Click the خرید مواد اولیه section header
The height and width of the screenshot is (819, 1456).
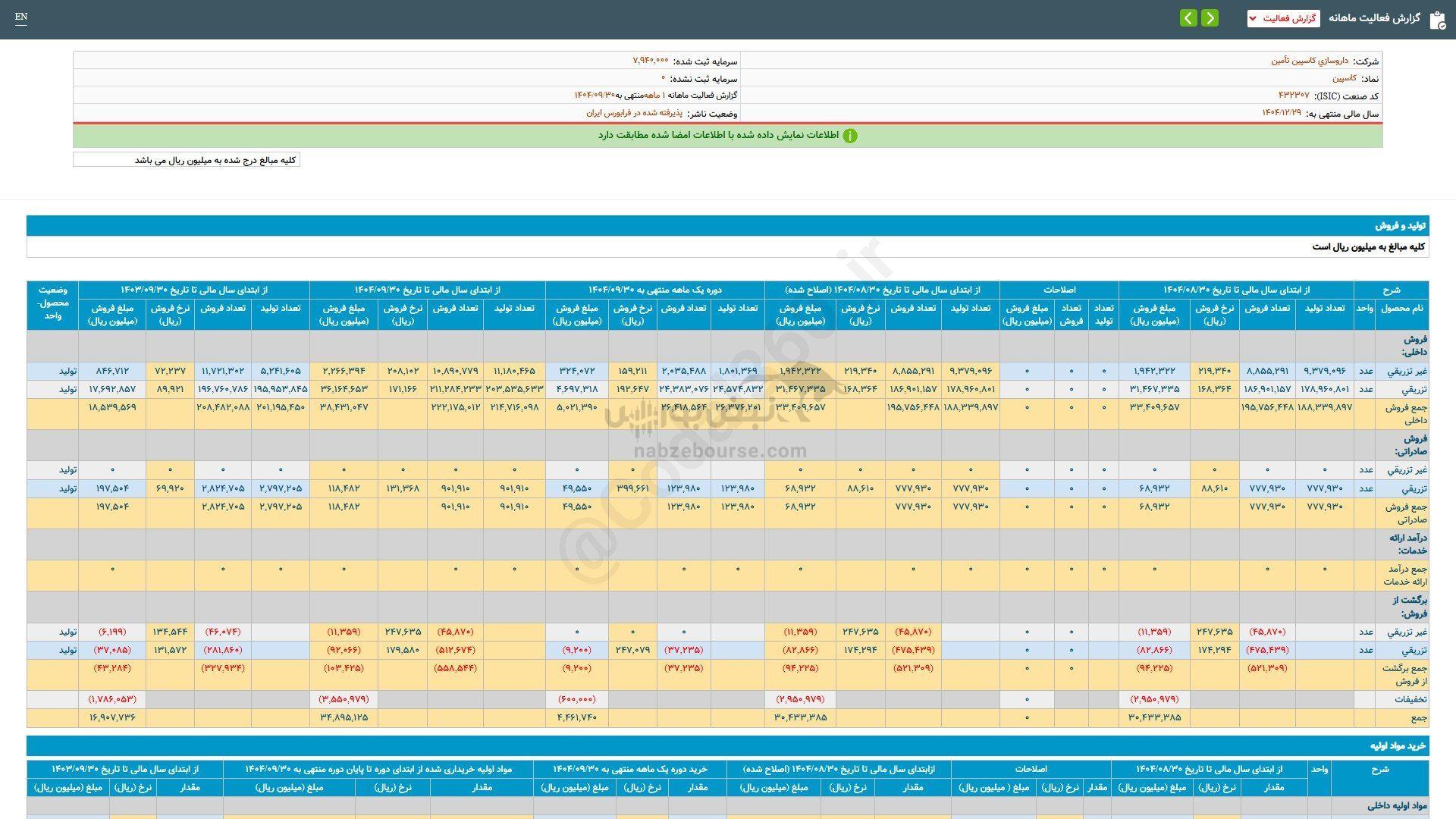tap(1398, 745)
